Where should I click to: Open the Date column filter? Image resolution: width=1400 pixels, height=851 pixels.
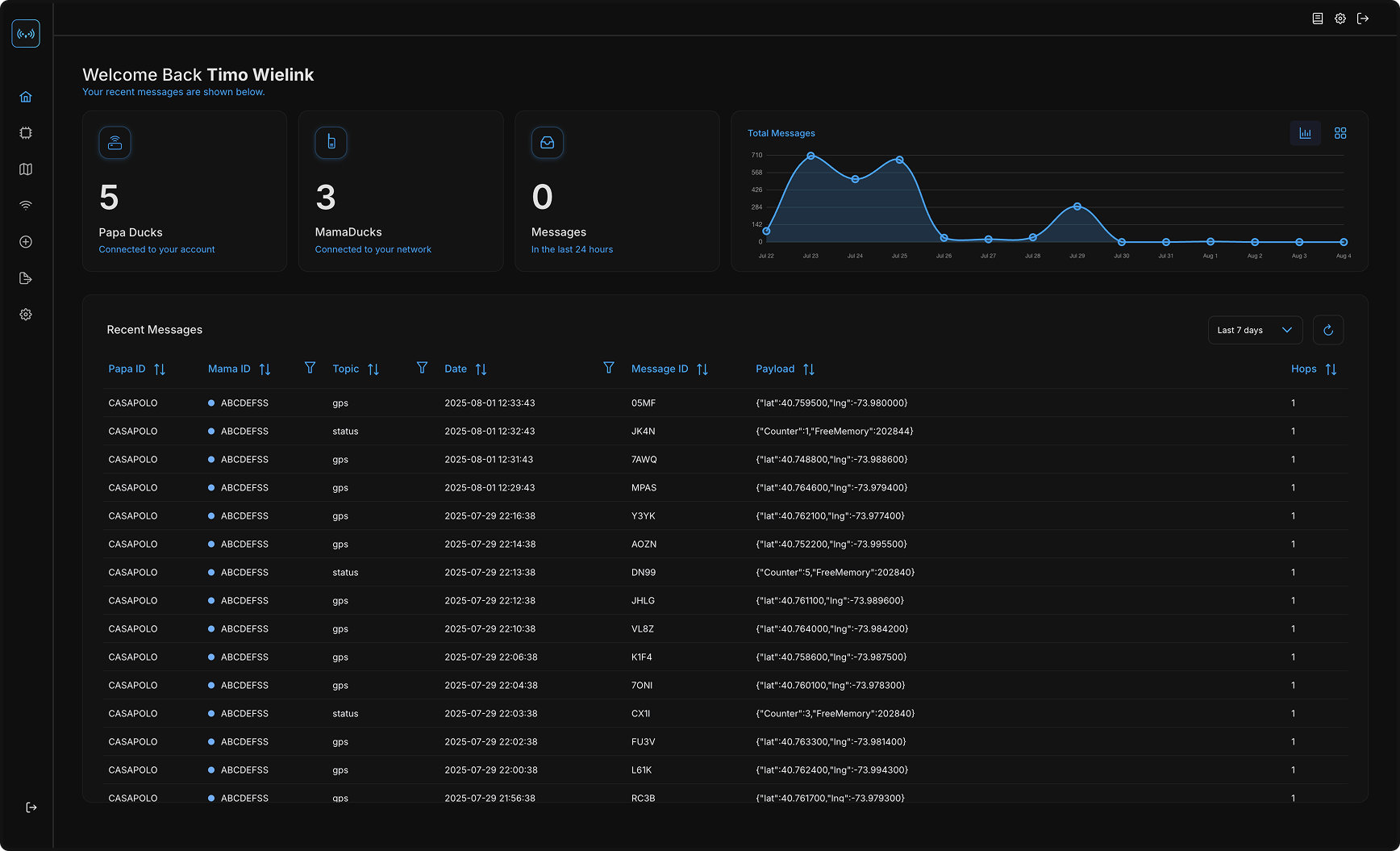pyautogui.click(x=609, y=368)
